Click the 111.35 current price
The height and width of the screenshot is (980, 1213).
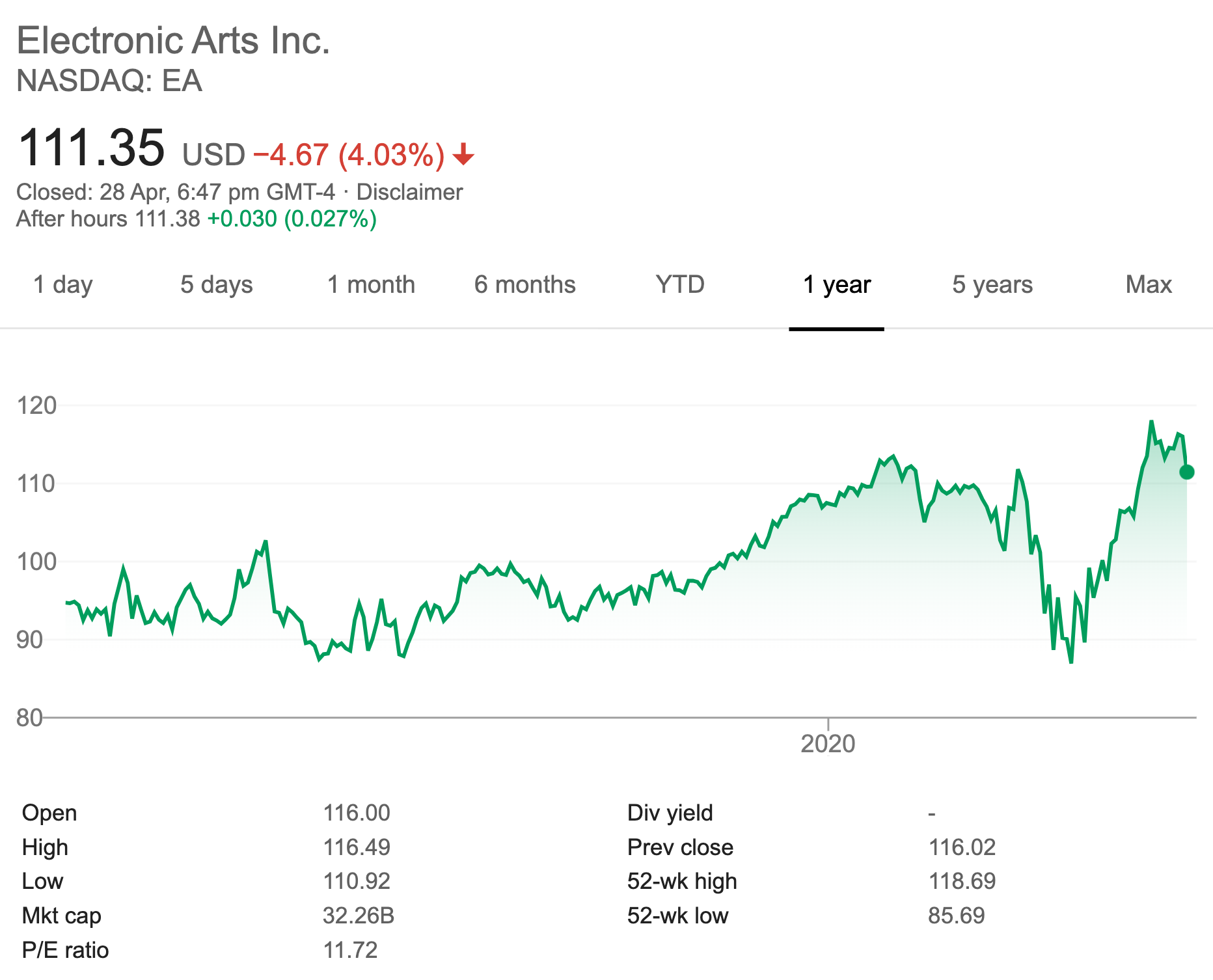click(92, 148)
